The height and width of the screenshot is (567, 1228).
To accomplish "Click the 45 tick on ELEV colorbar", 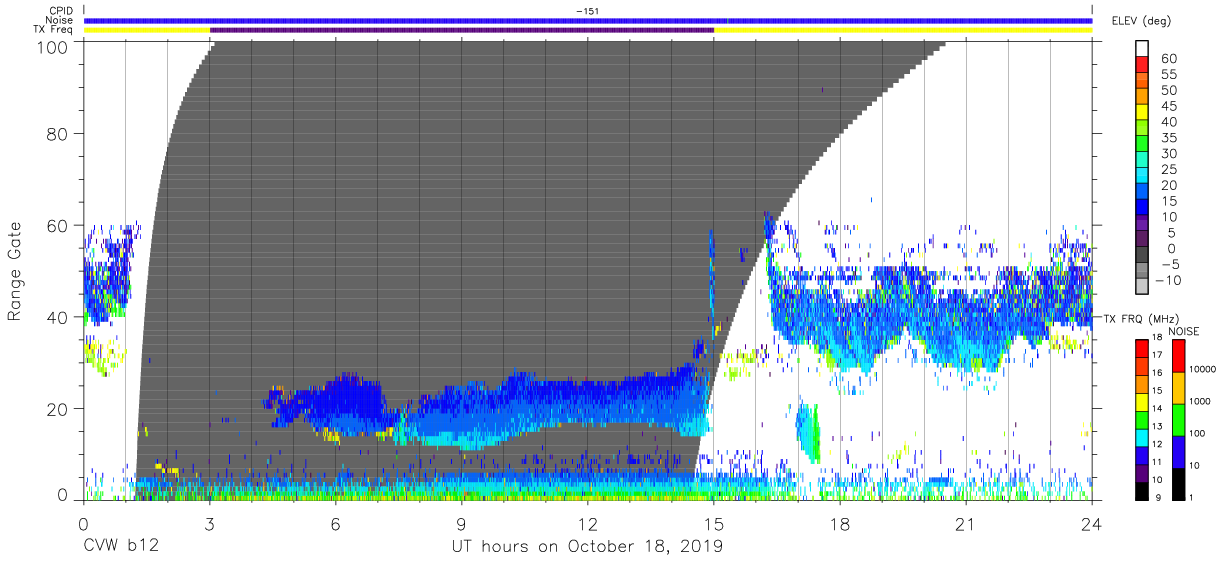I will coord(1168,106).
